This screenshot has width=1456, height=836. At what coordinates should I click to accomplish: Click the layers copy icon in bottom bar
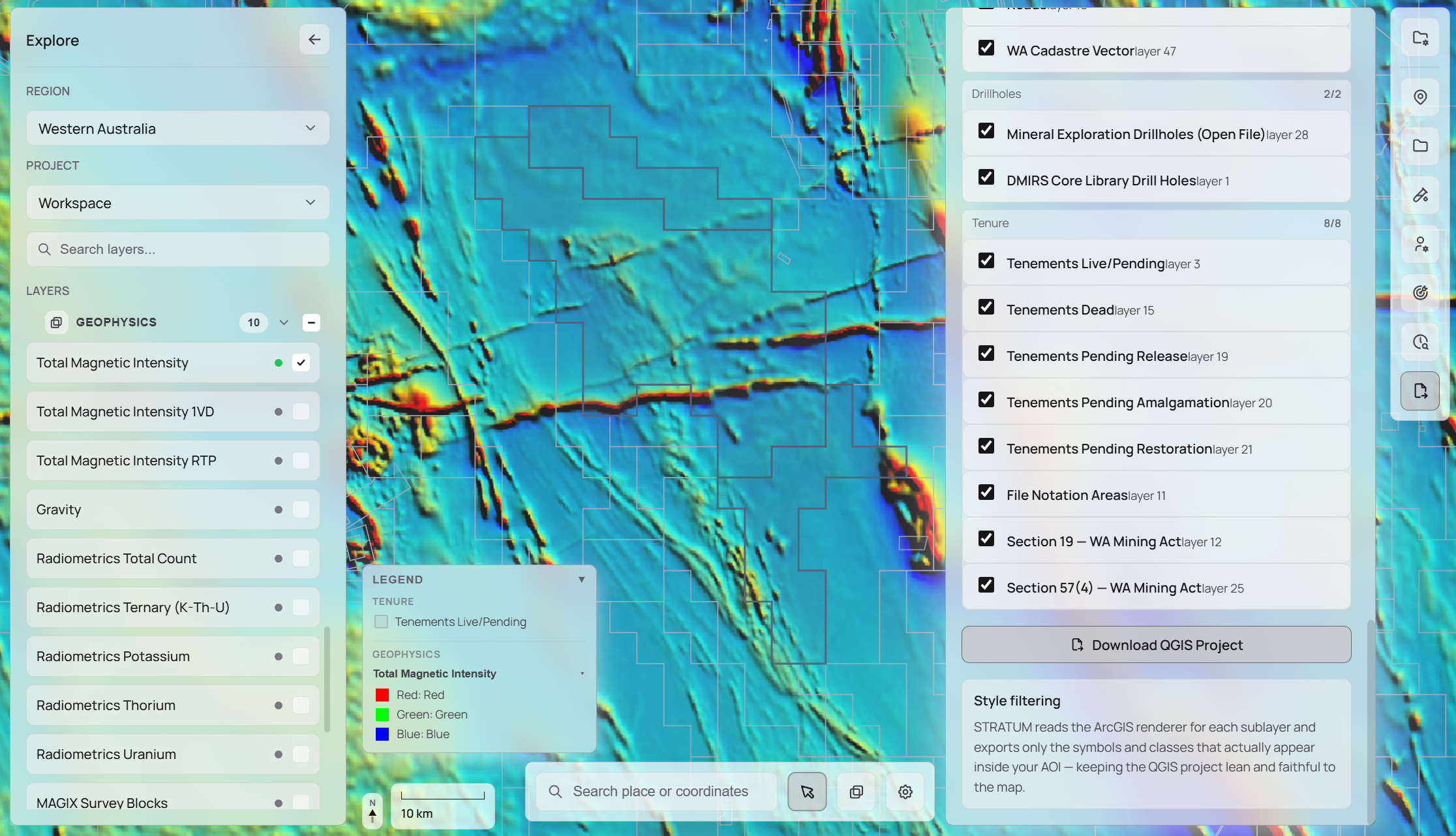pos(857,792)
